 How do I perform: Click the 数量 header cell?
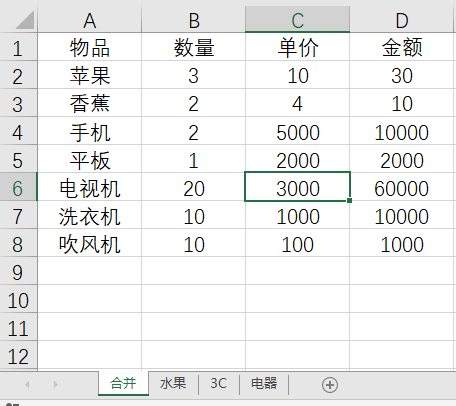(x=194, y=47)
